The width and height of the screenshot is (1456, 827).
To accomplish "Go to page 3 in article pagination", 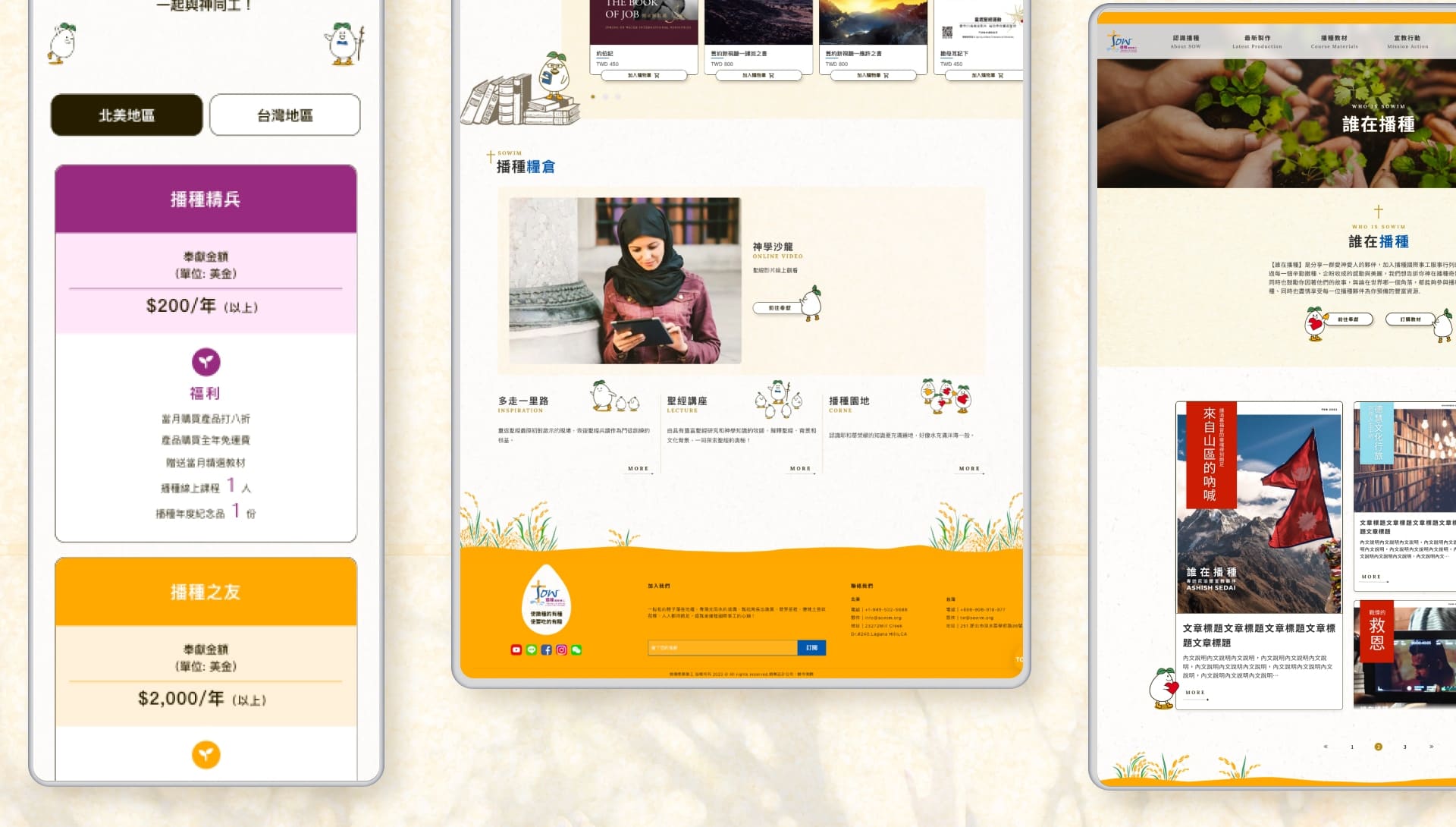I will pos(1404,747).
